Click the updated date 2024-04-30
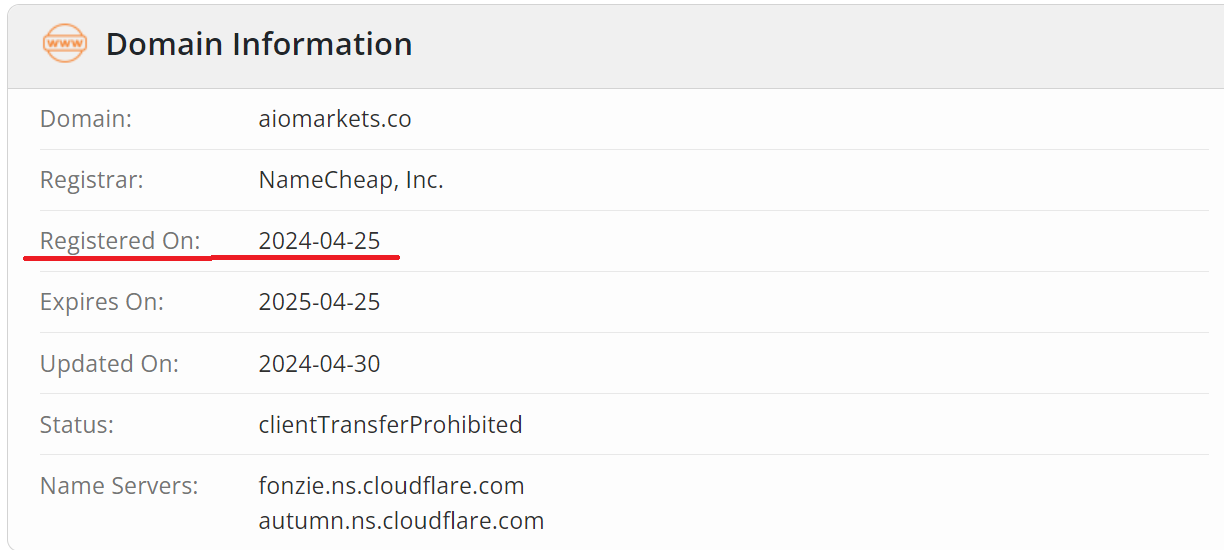Image resolution: width=1224 pixels, height=550 pixels. click(x=319, y=364)
